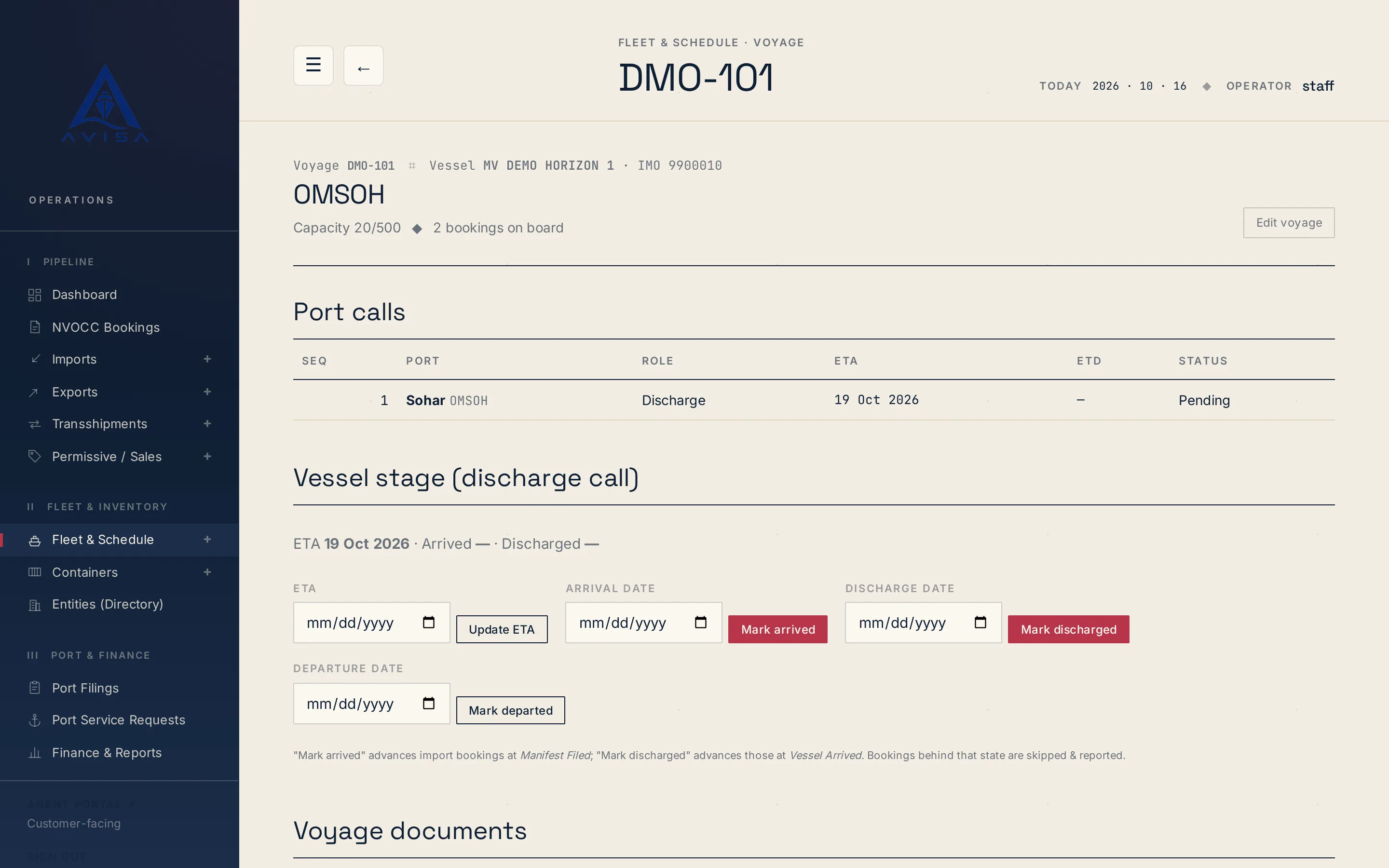Screen dimensions: 1389x868
Task: Expand the Containers submenu plus
Action: point(208,572)
